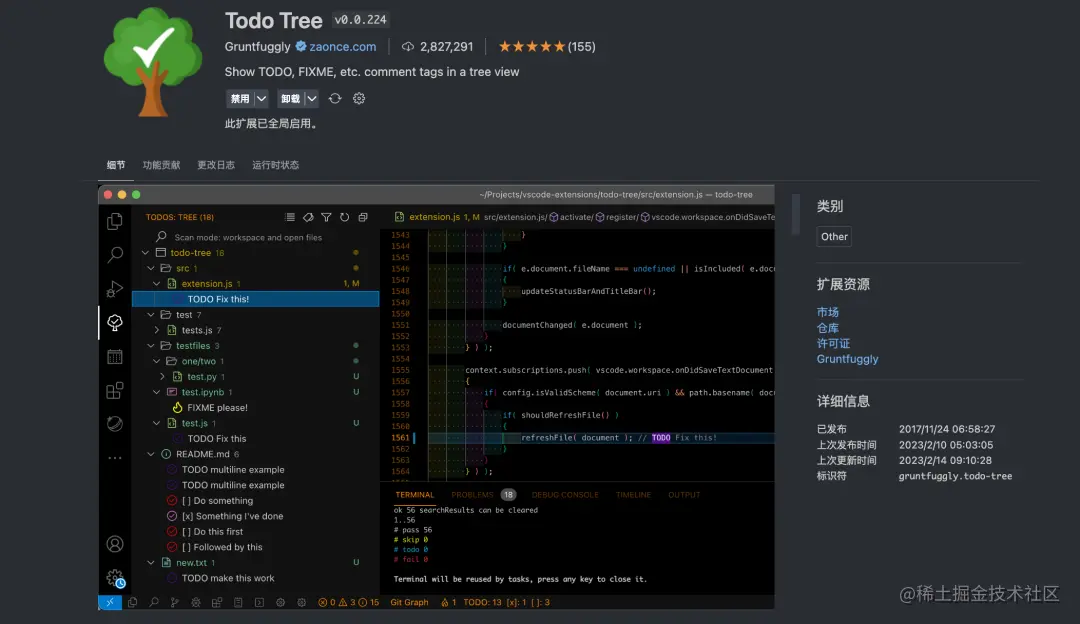
Task: Click the filter funnel icon in TODOS header
Action: tap(326, 217)
